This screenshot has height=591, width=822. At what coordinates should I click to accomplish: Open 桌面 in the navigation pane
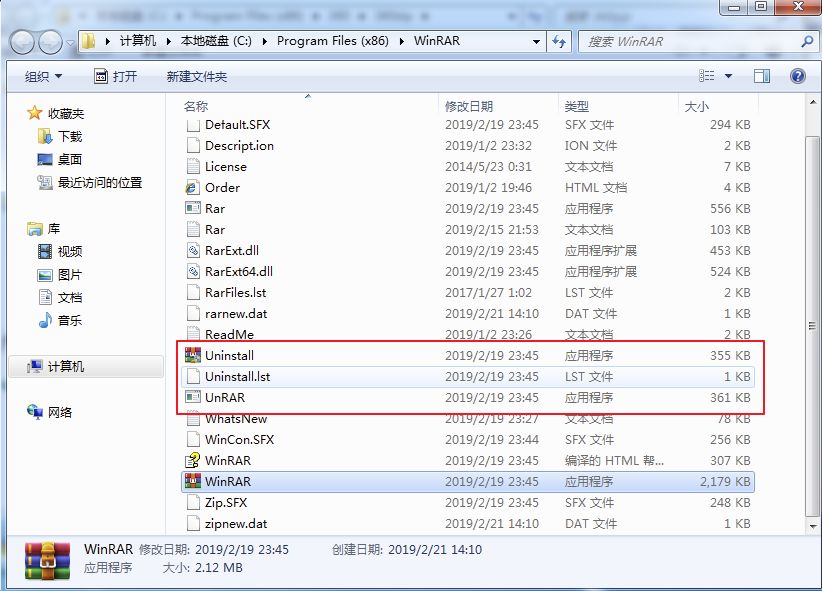click(x=59, y=159)
